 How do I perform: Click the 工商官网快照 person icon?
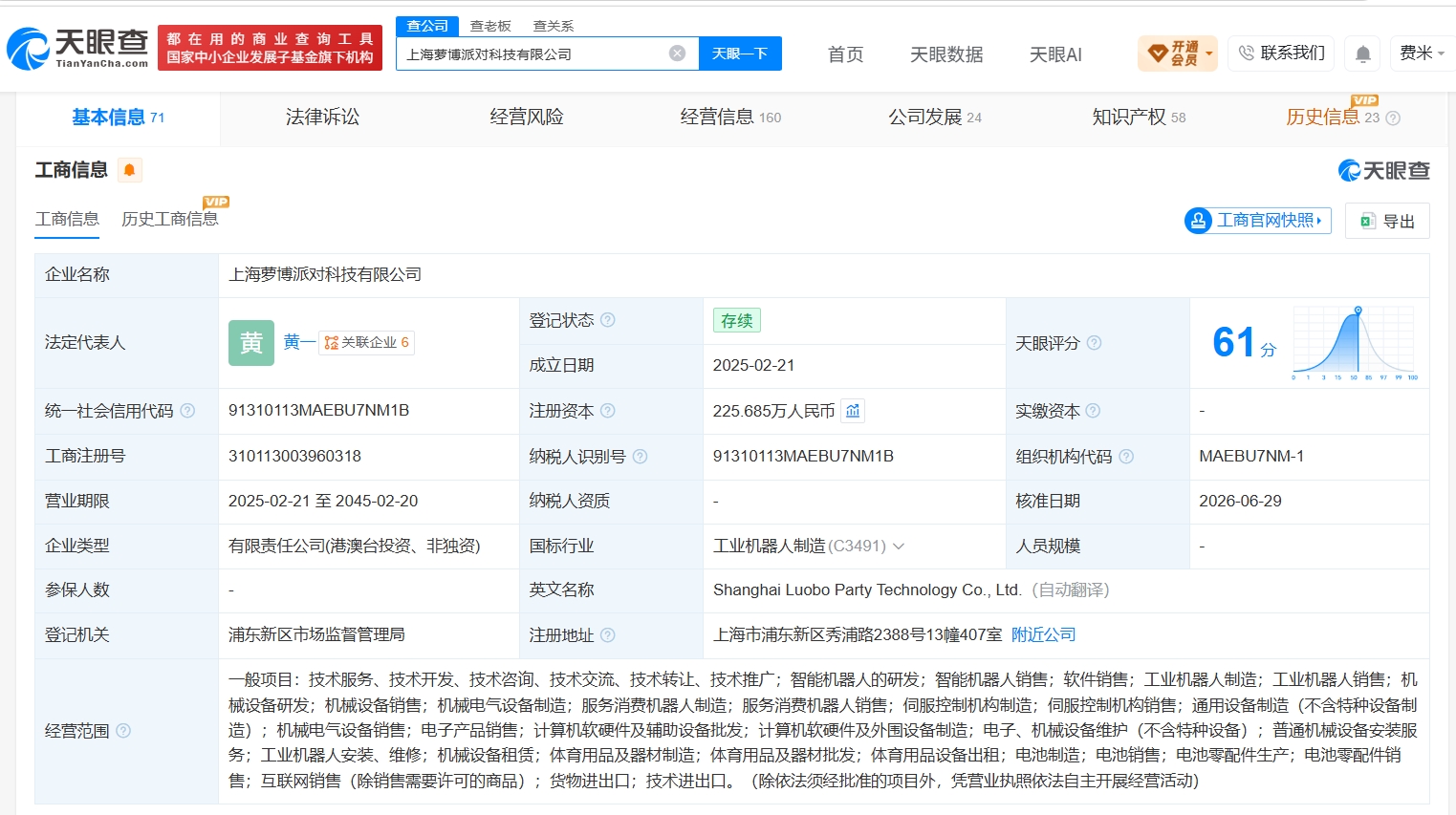(x=1198, y=221)
